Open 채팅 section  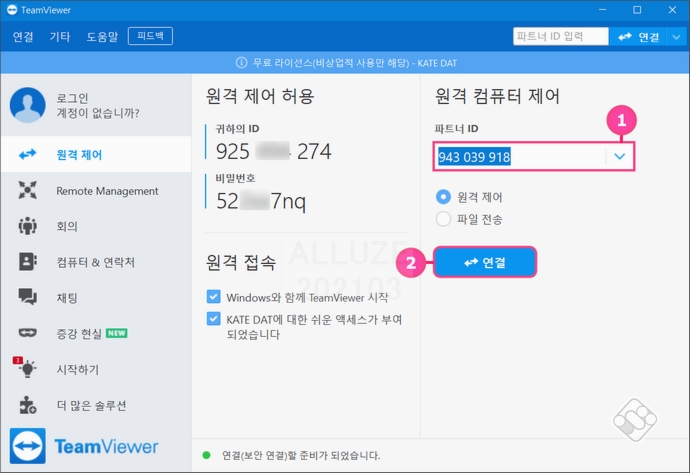pos(96,297)
